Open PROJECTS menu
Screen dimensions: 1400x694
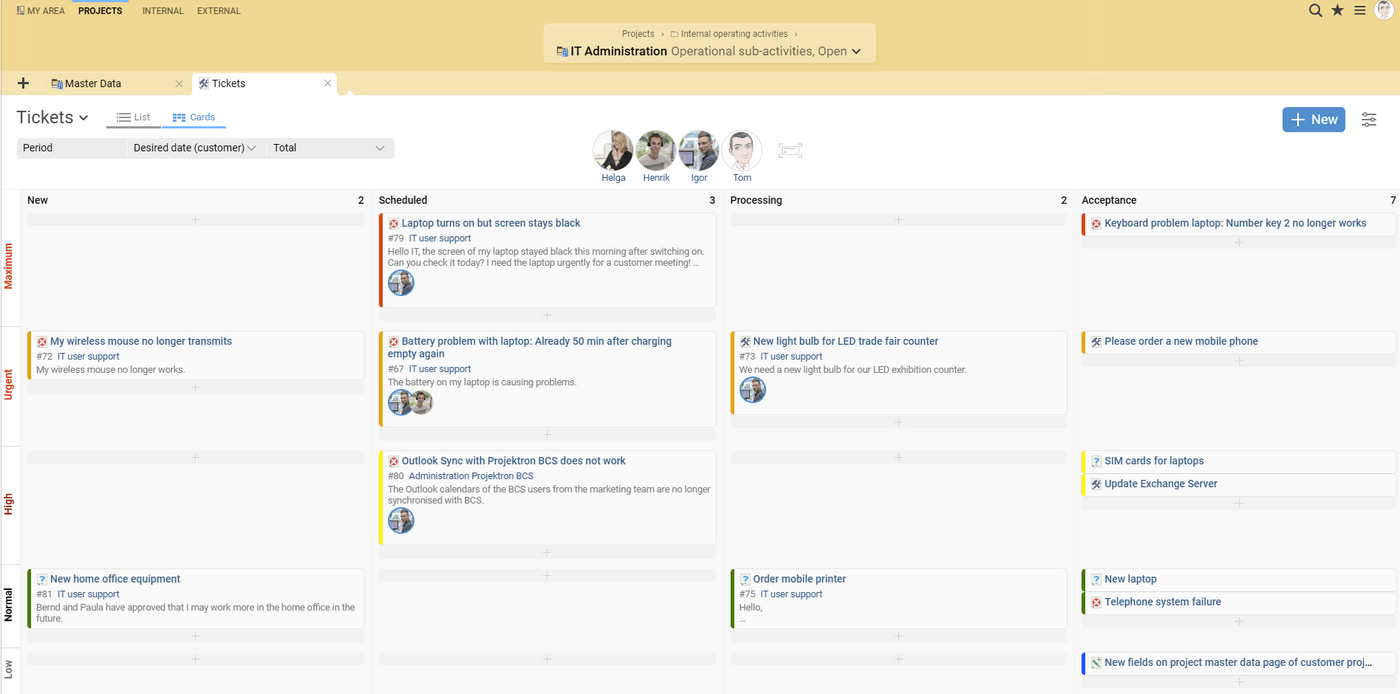100,11
